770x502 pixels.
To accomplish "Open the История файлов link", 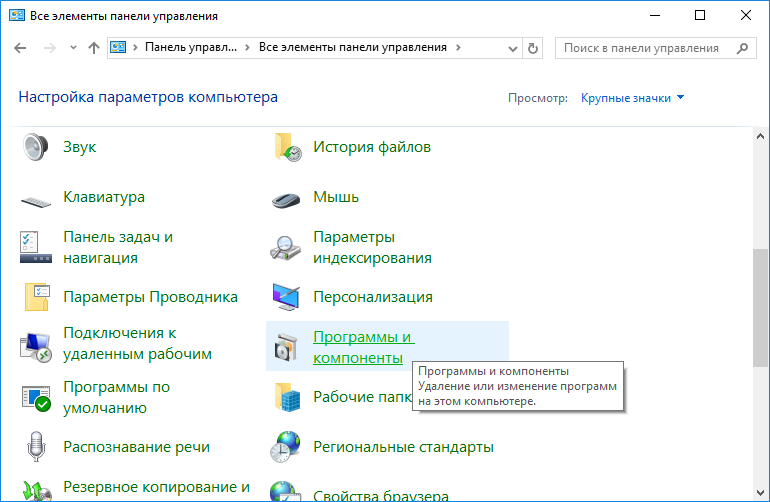I will coord(372,147).
